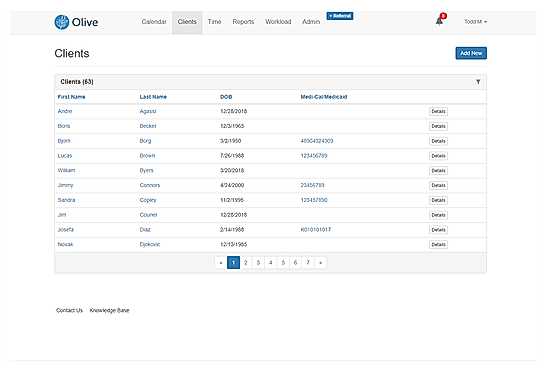Image resolution: width=546 pixels, height=368 pixels.
Task: Click last name Borg
Action: coord(145,141)
